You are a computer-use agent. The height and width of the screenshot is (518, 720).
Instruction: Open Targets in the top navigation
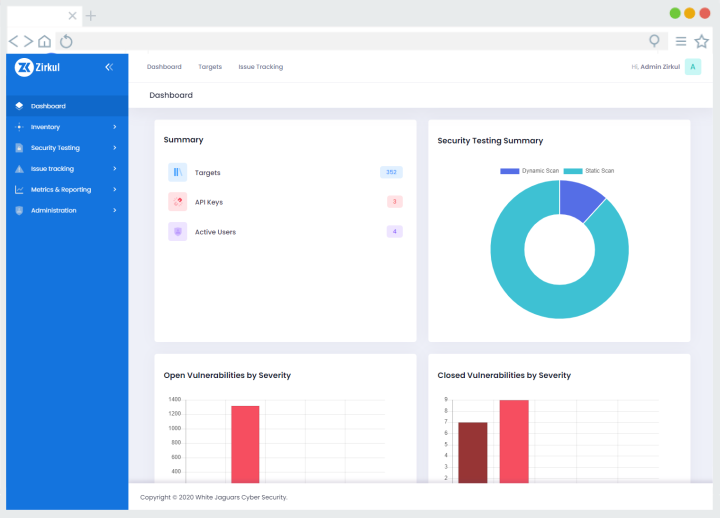click(x=210, y=67)
